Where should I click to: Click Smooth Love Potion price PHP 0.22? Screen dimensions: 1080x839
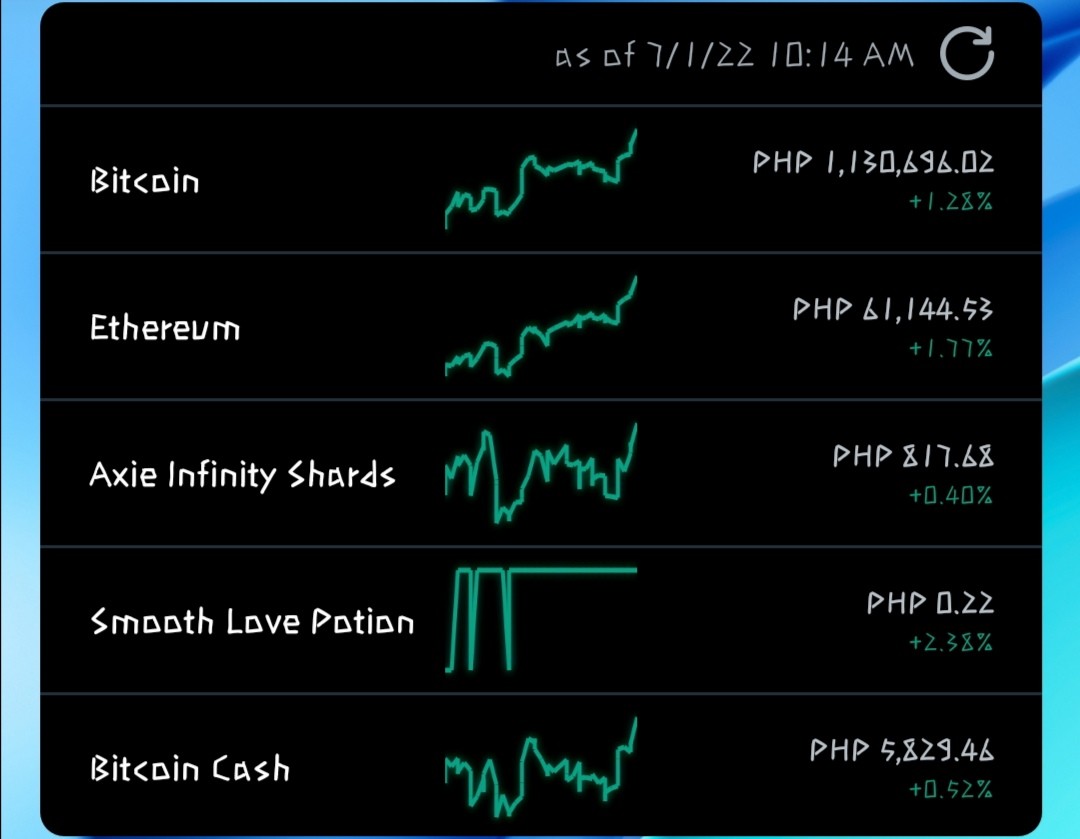click(930, 603)
